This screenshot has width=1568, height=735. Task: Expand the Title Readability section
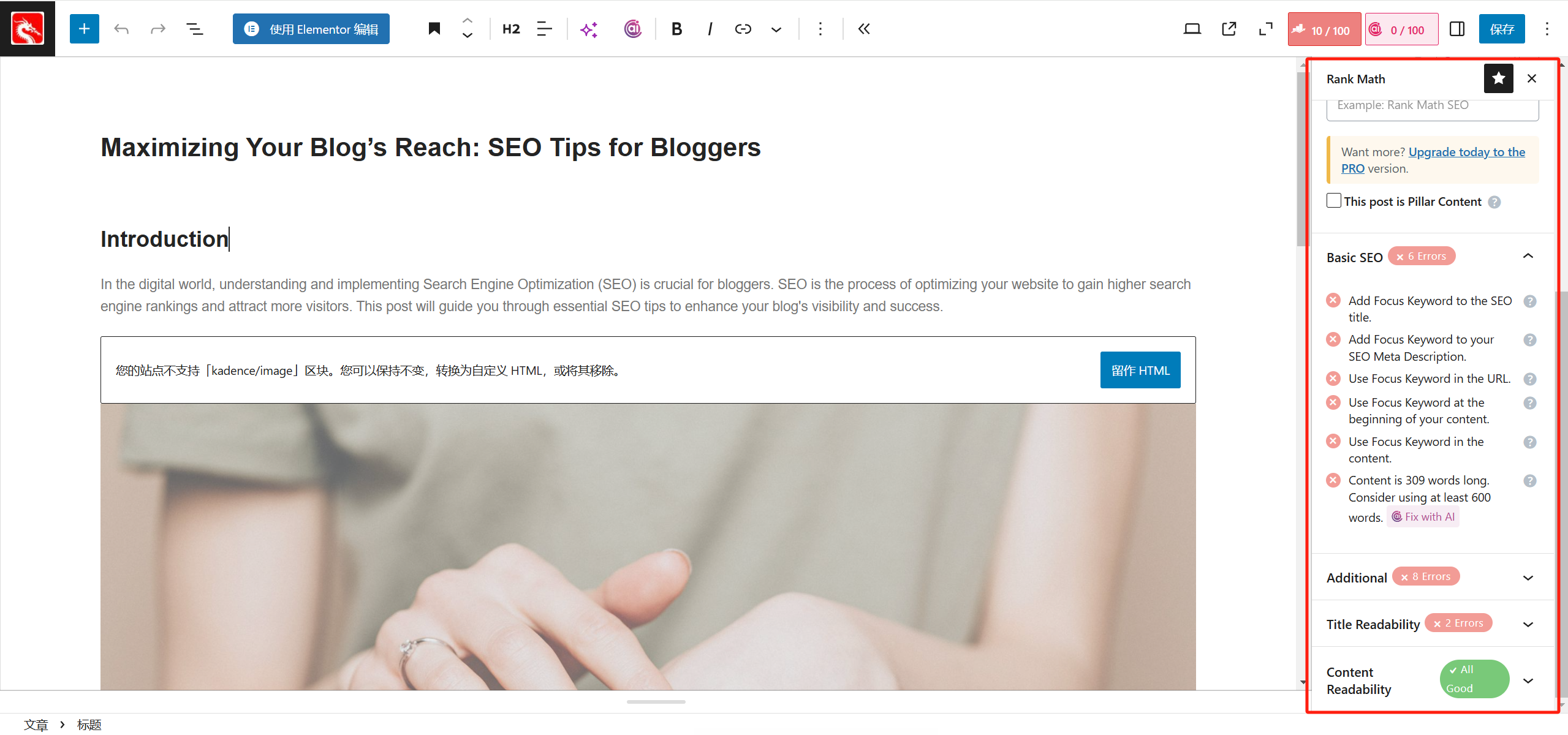point(1528,624)
